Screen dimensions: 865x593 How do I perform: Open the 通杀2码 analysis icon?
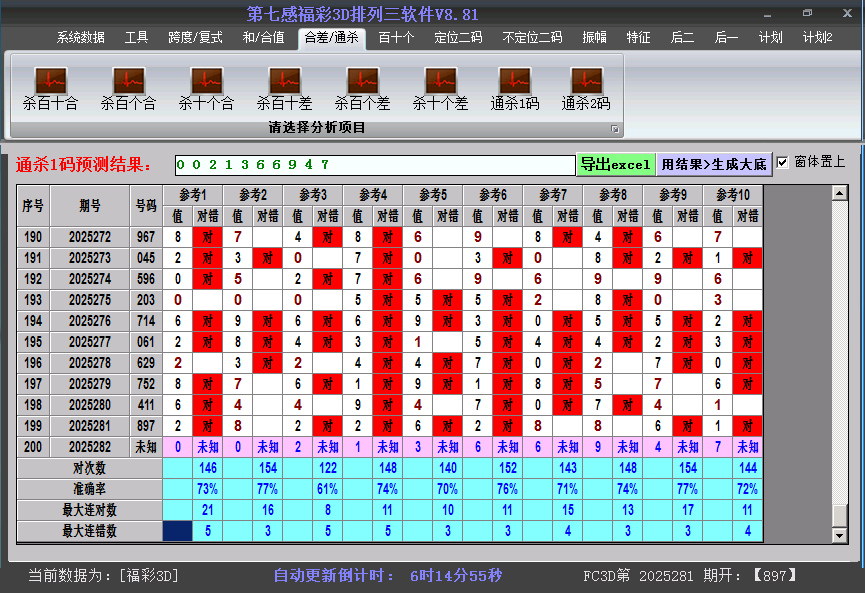pos(586,82)
